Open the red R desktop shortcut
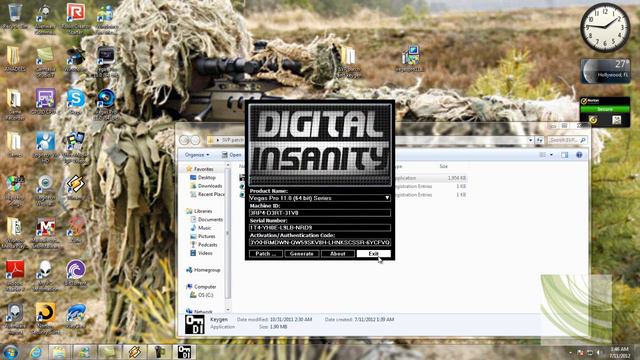The width and height of the screenshot is (640, 360). pos(76,16)
